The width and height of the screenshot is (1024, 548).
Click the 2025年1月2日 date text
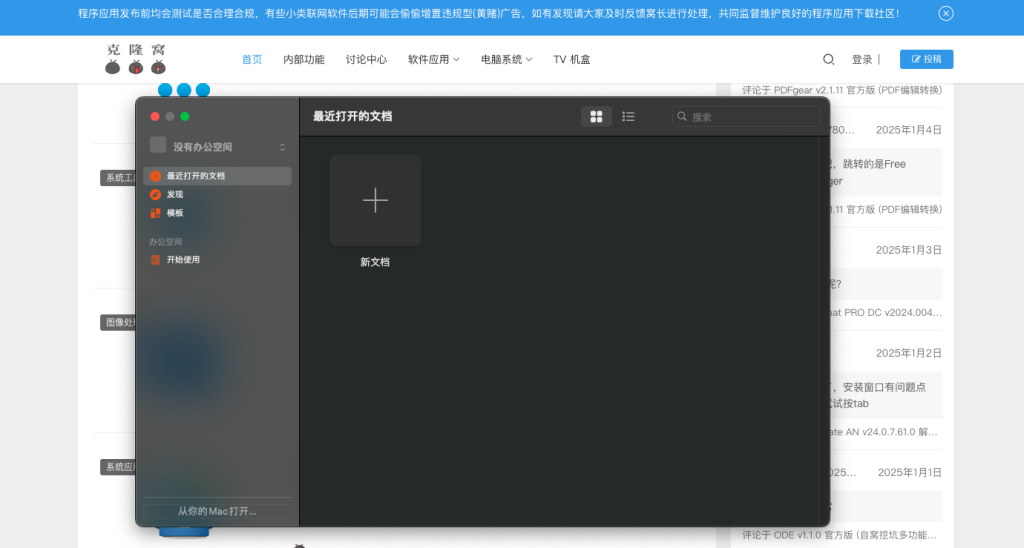[x=908, y=353]
